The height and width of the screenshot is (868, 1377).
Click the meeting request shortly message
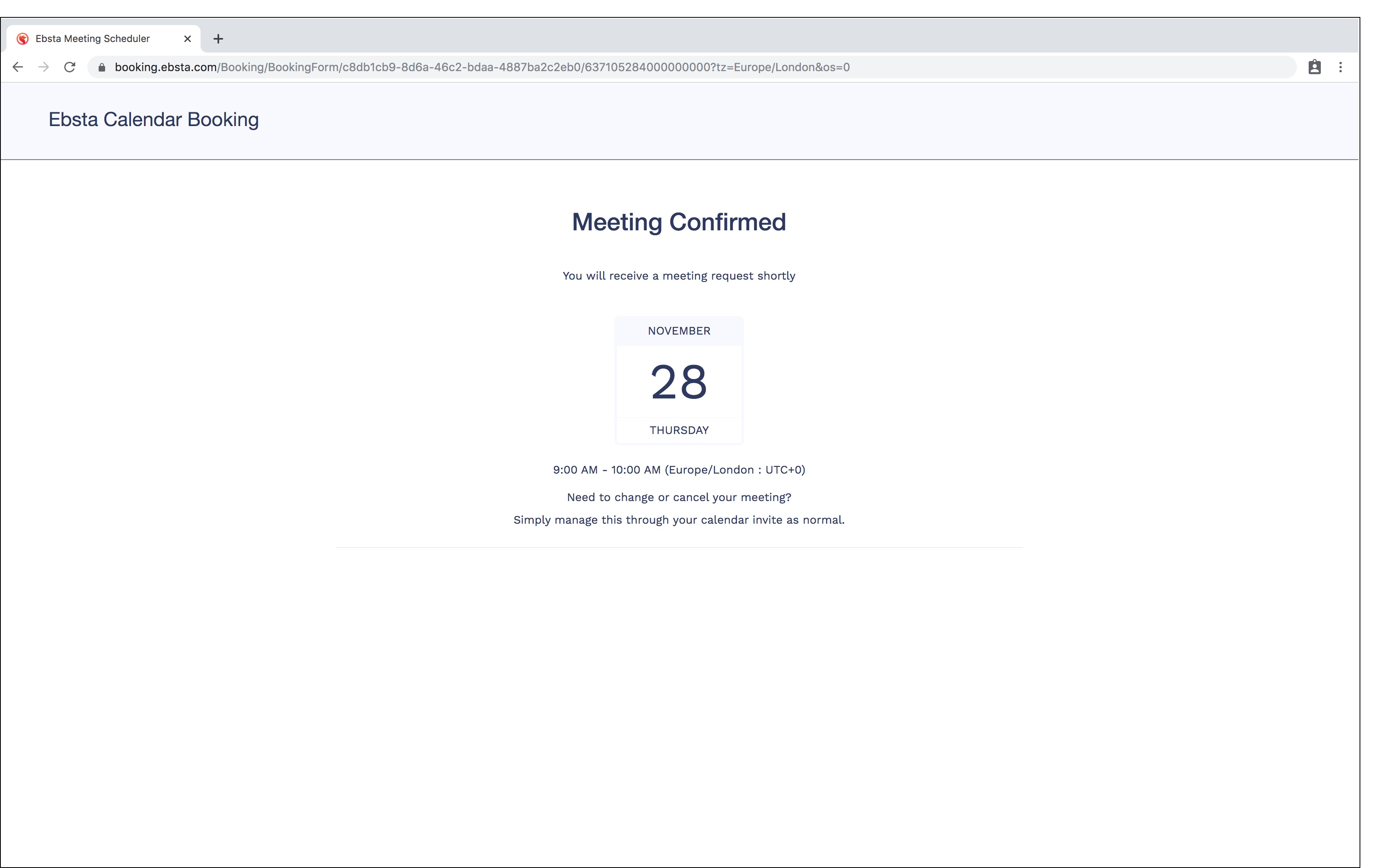pos(679,276)
